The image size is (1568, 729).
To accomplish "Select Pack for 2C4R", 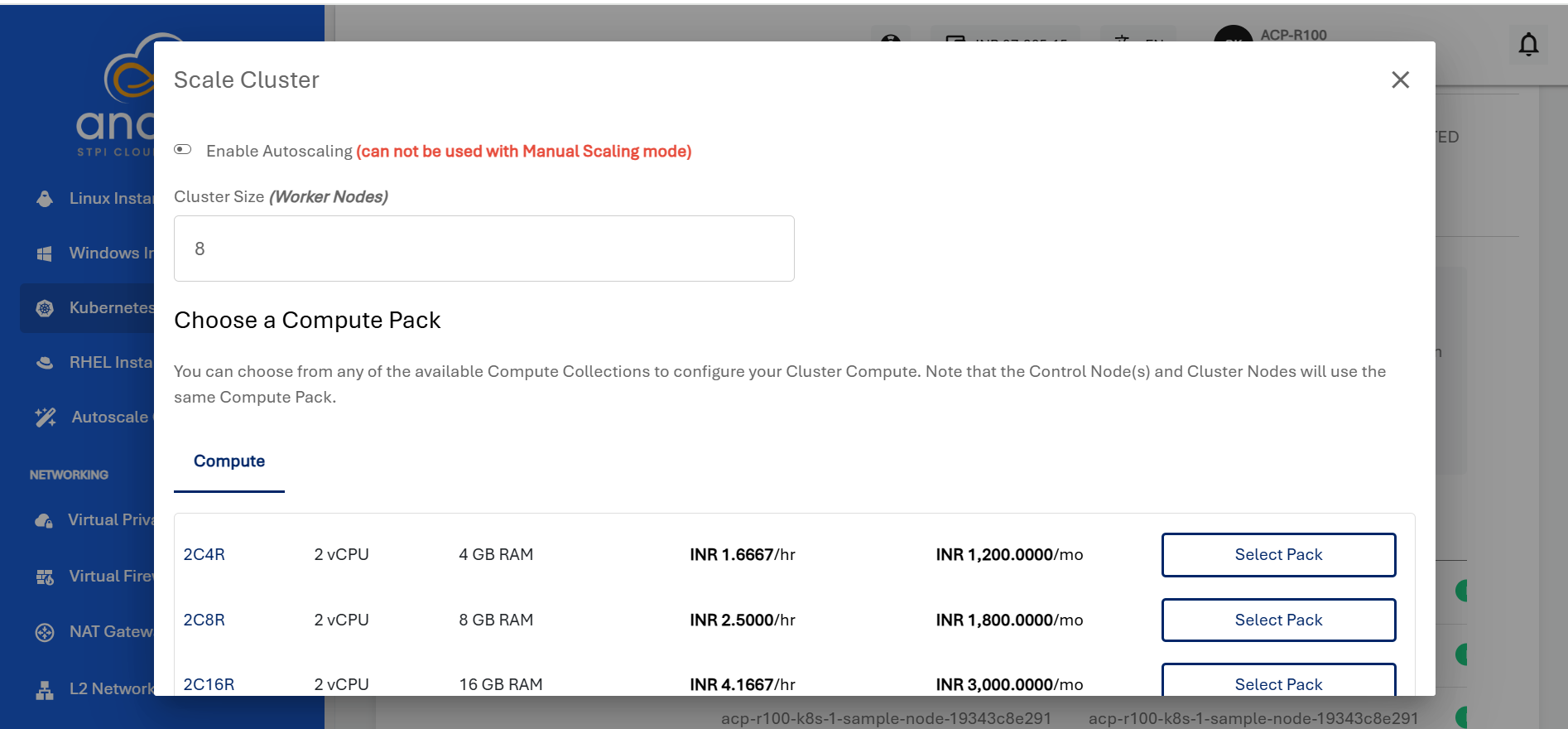I will [1278, 555].
